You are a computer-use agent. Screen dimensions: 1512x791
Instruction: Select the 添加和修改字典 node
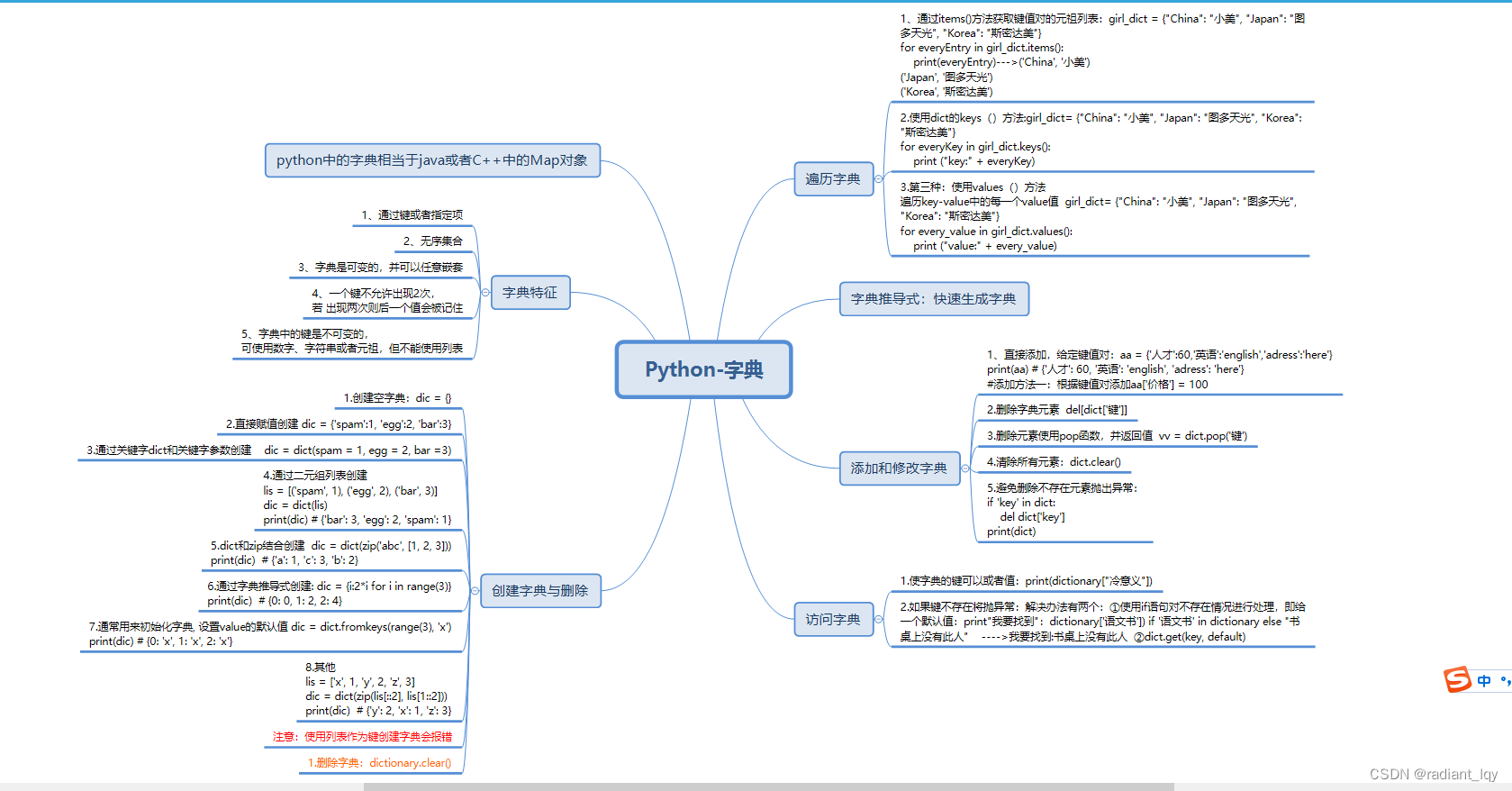899,468
